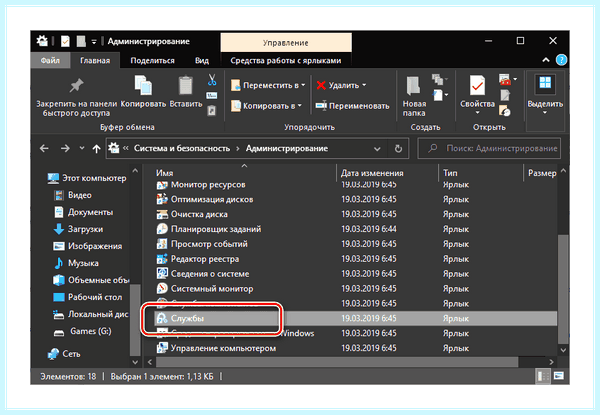Go back with the left arrow
The height and width of the screenshot is (415, 600).
pos(44,148)
